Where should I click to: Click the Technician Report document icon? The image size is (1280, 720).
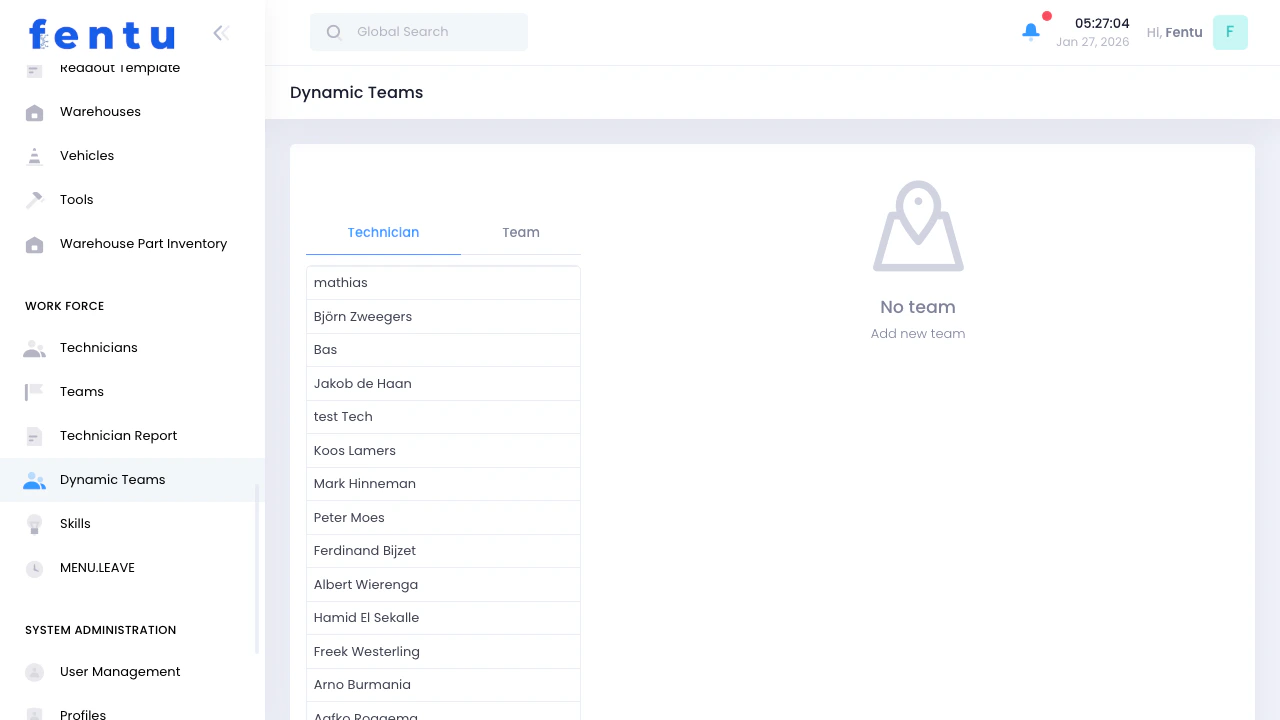[x=34, y=436]
